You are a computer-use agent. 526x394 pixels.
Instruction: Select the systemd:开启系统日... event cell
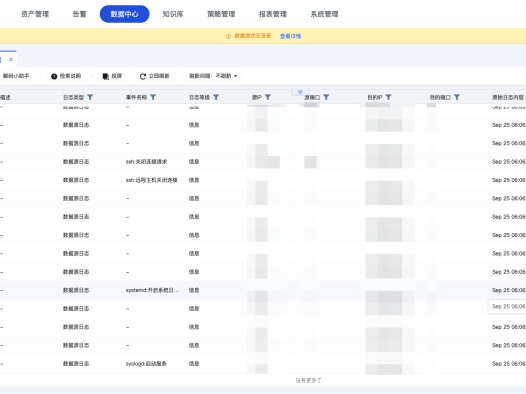point(152,290)
